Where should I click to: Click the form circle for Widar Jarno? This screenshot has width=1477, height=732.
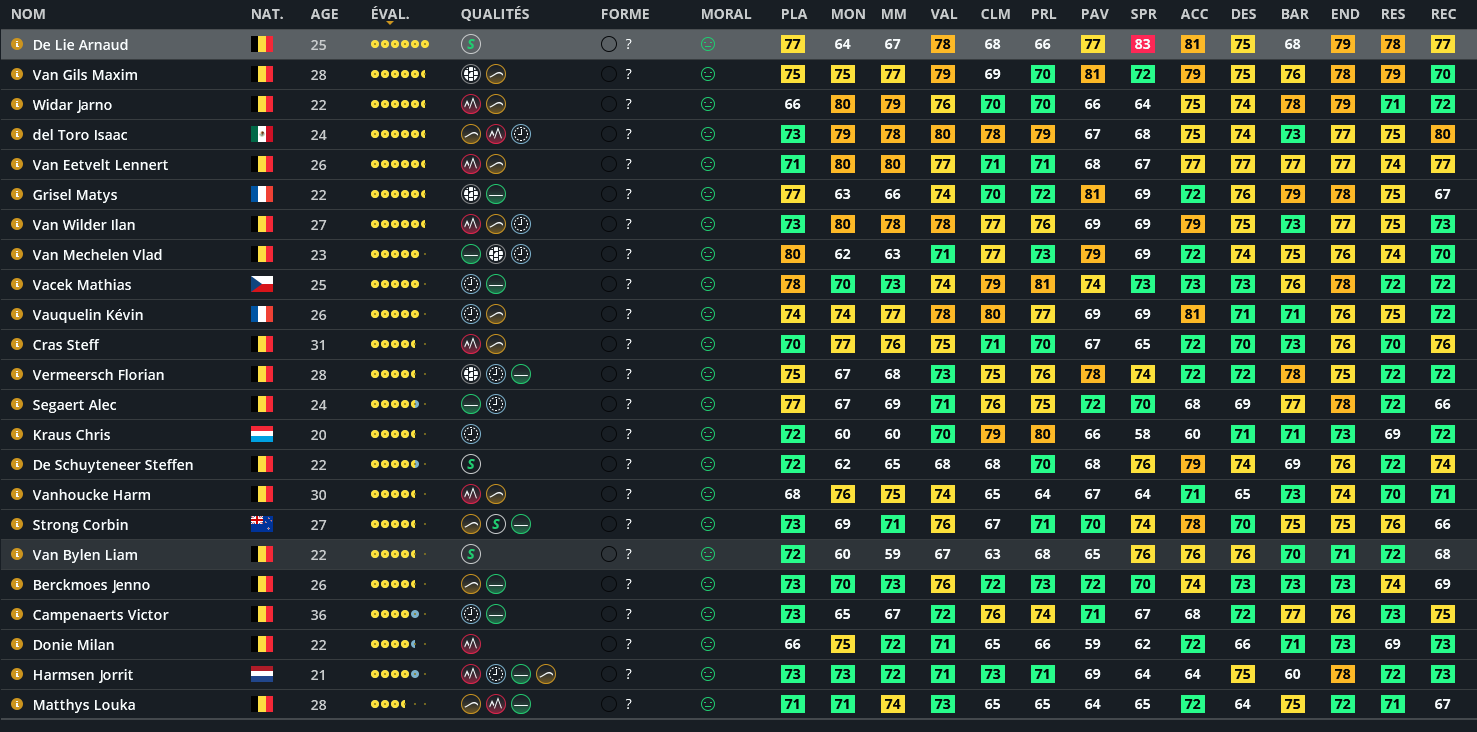[x=609, y=104]
